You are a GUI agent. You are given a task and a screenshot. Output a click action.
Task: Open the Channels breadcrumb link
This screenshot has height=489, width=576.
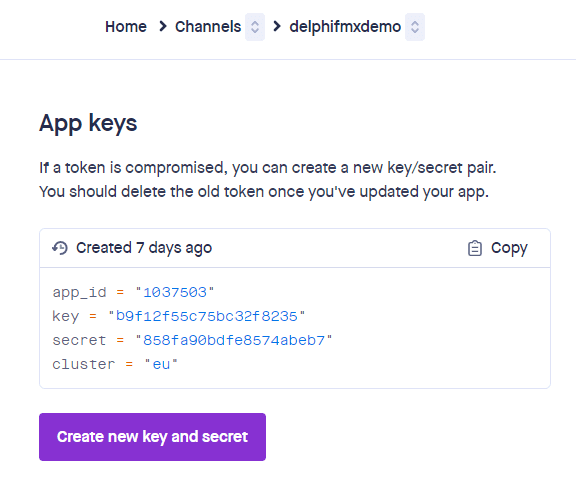(x=208, y=26)
